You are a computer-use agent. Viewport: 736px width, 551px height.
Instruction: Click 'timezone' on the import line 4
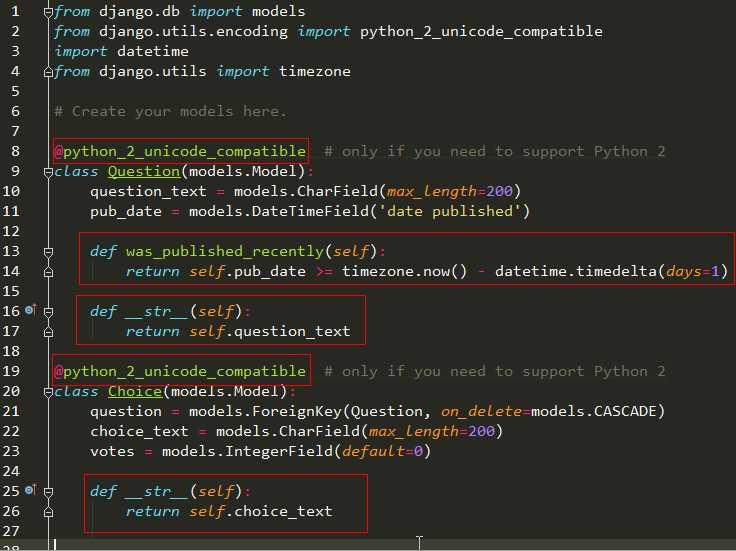pyautogui.click(x=314, y=71)
